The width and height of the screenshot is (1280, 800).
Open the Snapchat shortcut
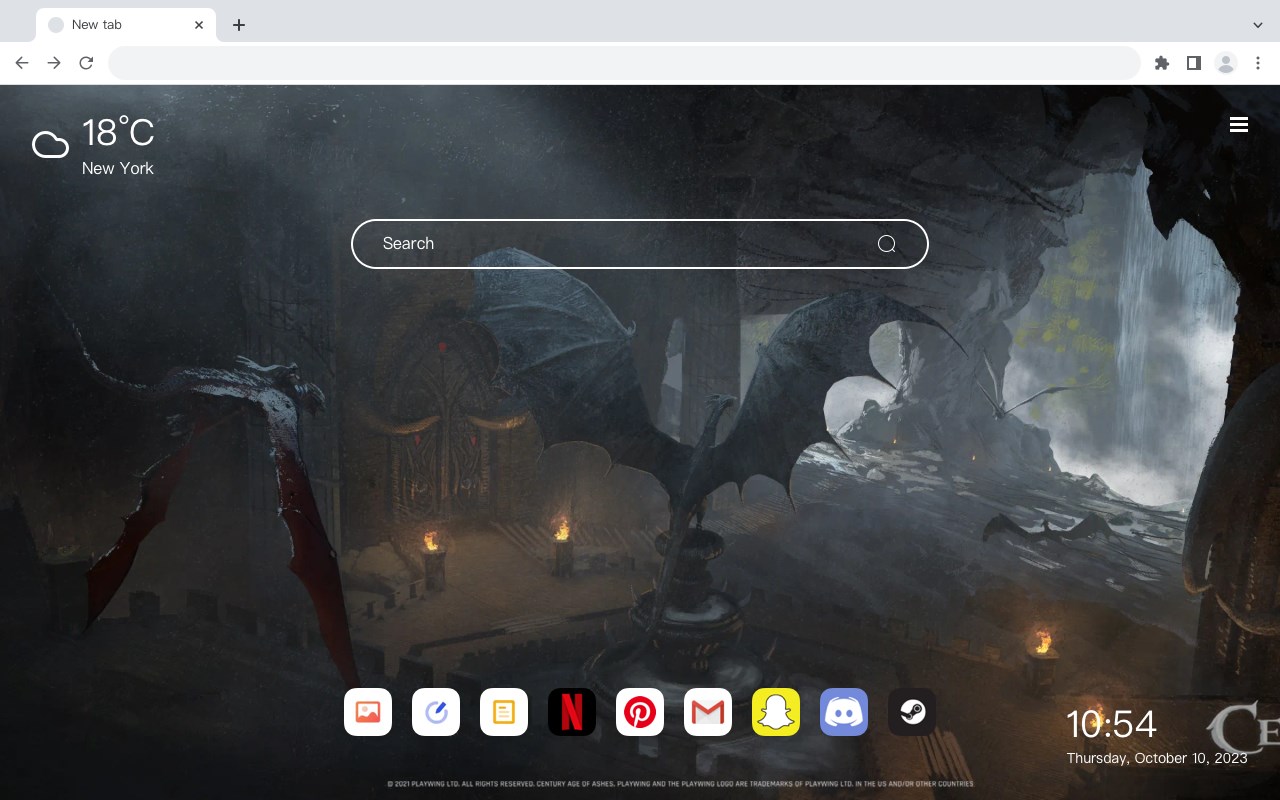(x=776, y=712)
